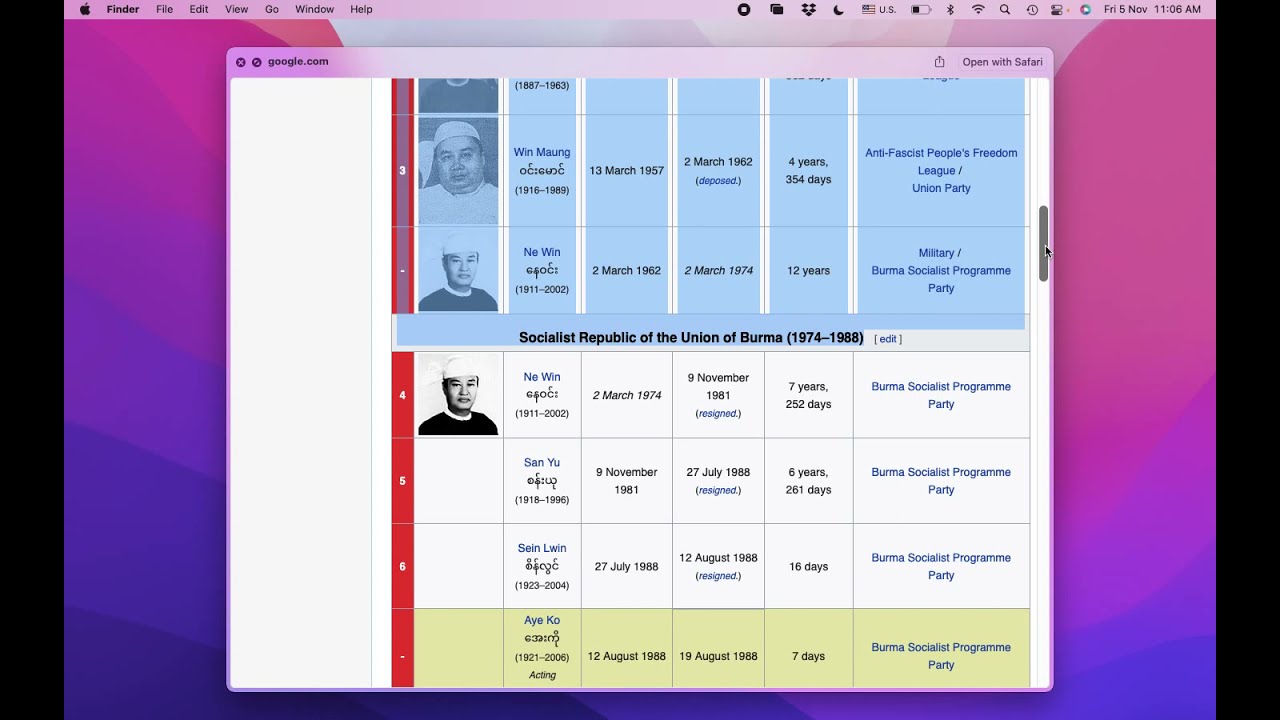Click the '12 years' duration cell
The height and width of the screenshot is (720, 1280).
[808, 270]
